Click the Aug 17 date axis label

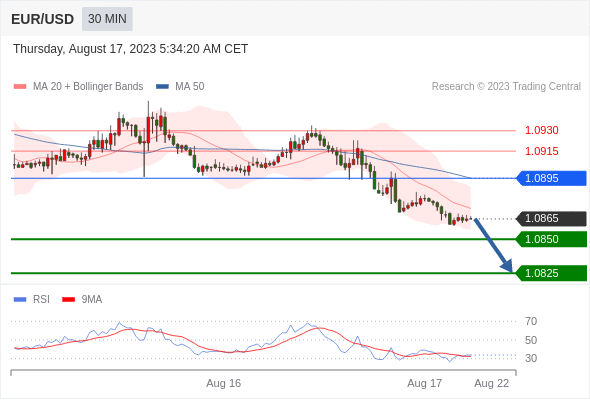point(424,383)
